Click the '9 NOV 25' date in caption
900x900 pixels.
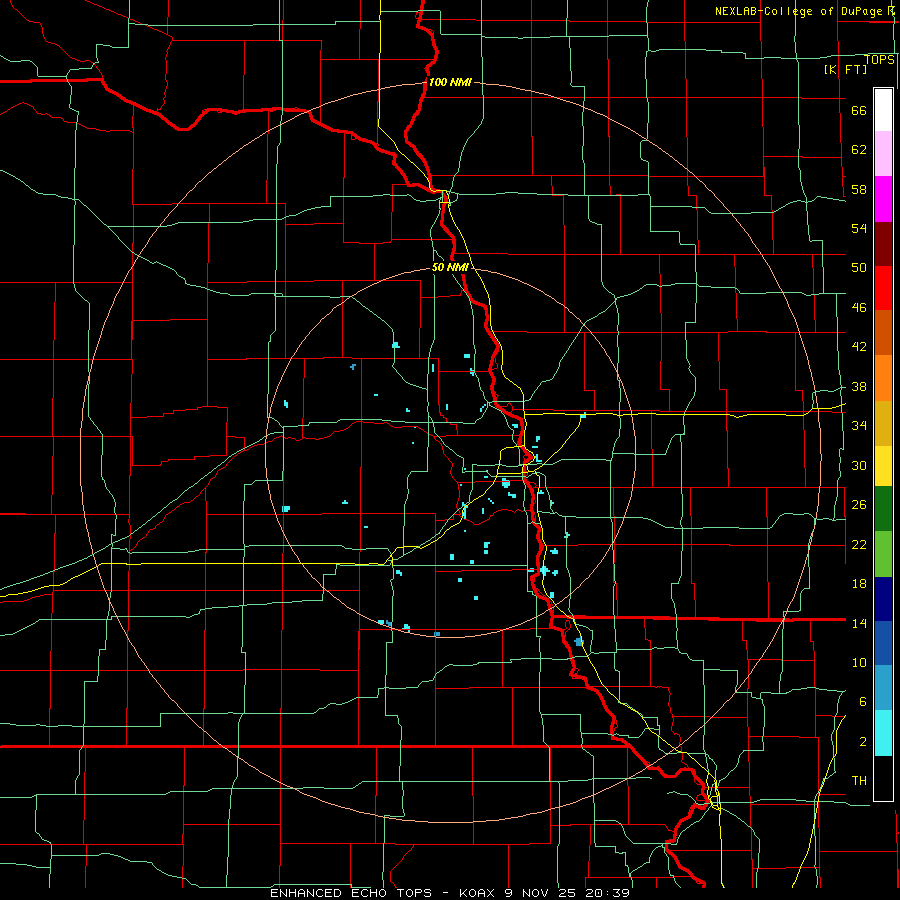(541, 893)
